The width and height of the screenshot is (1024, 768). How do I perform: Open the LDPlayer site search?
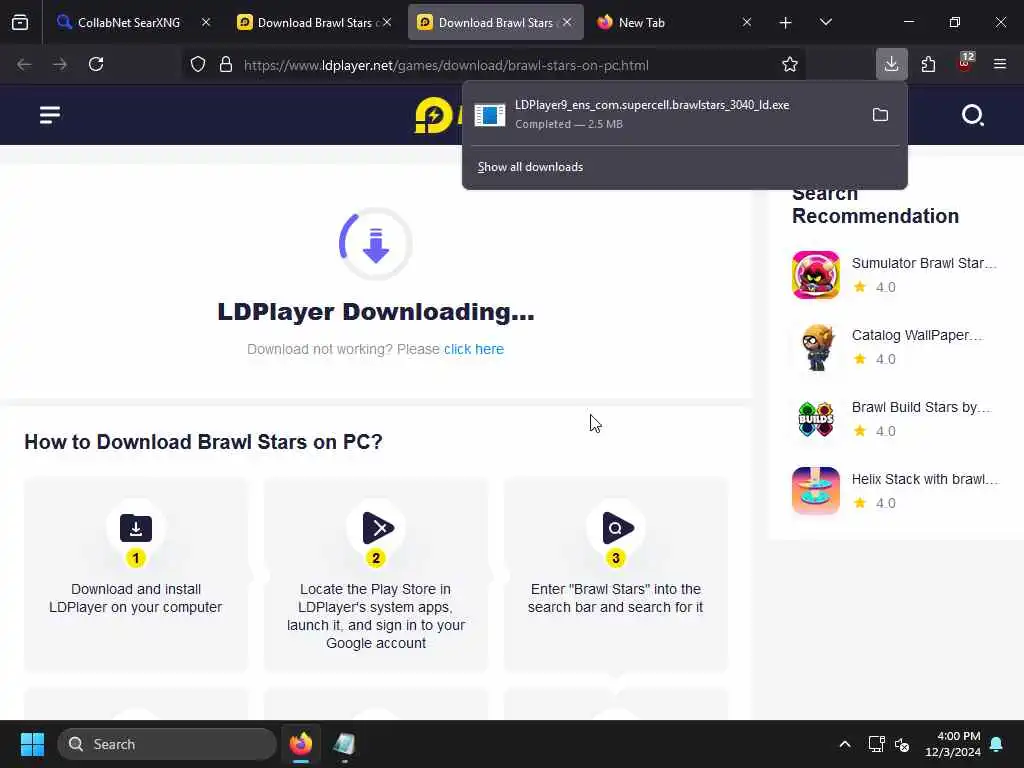972,115
